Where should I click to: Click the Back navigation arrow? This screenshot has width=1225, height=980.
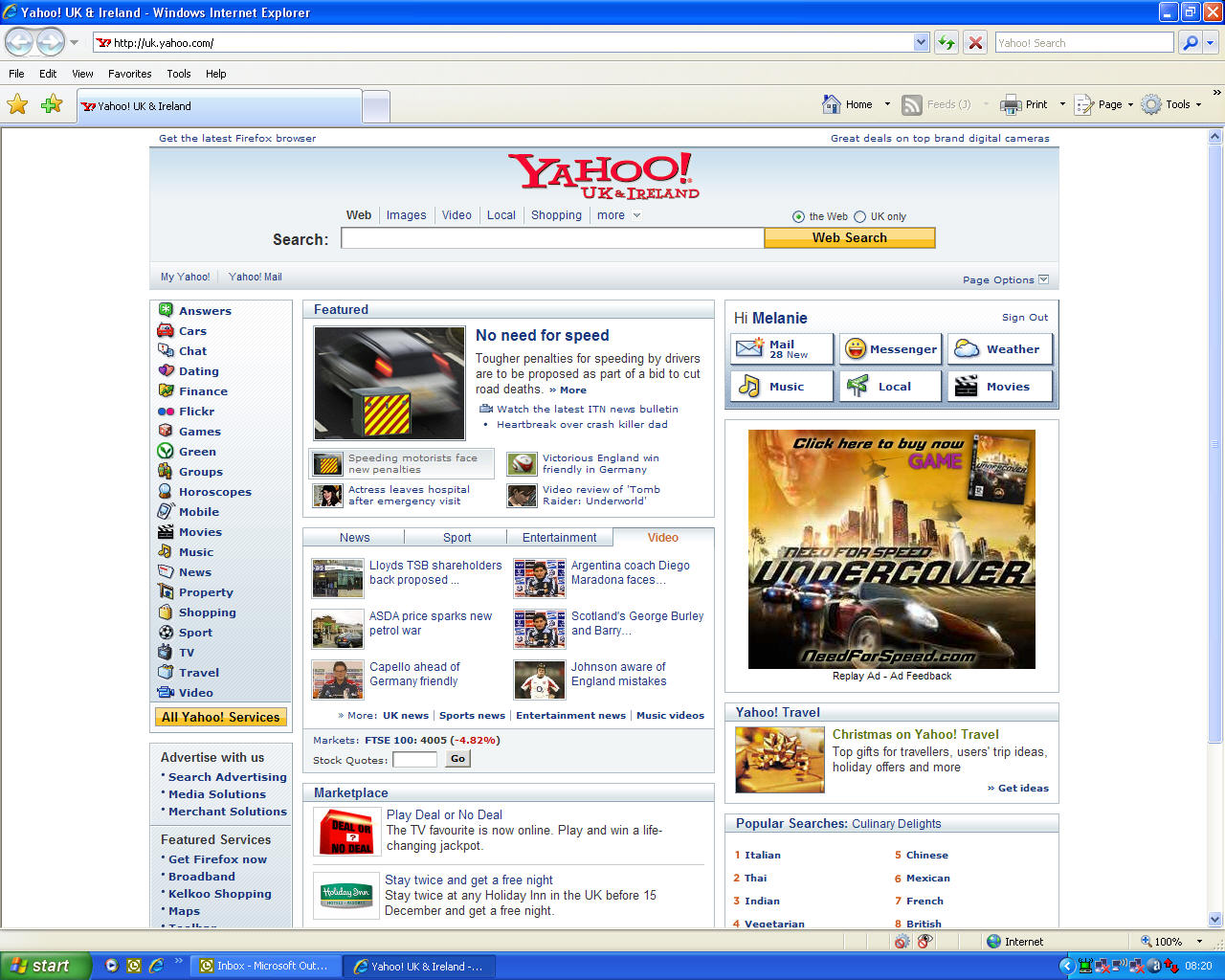tap(19, 42)
